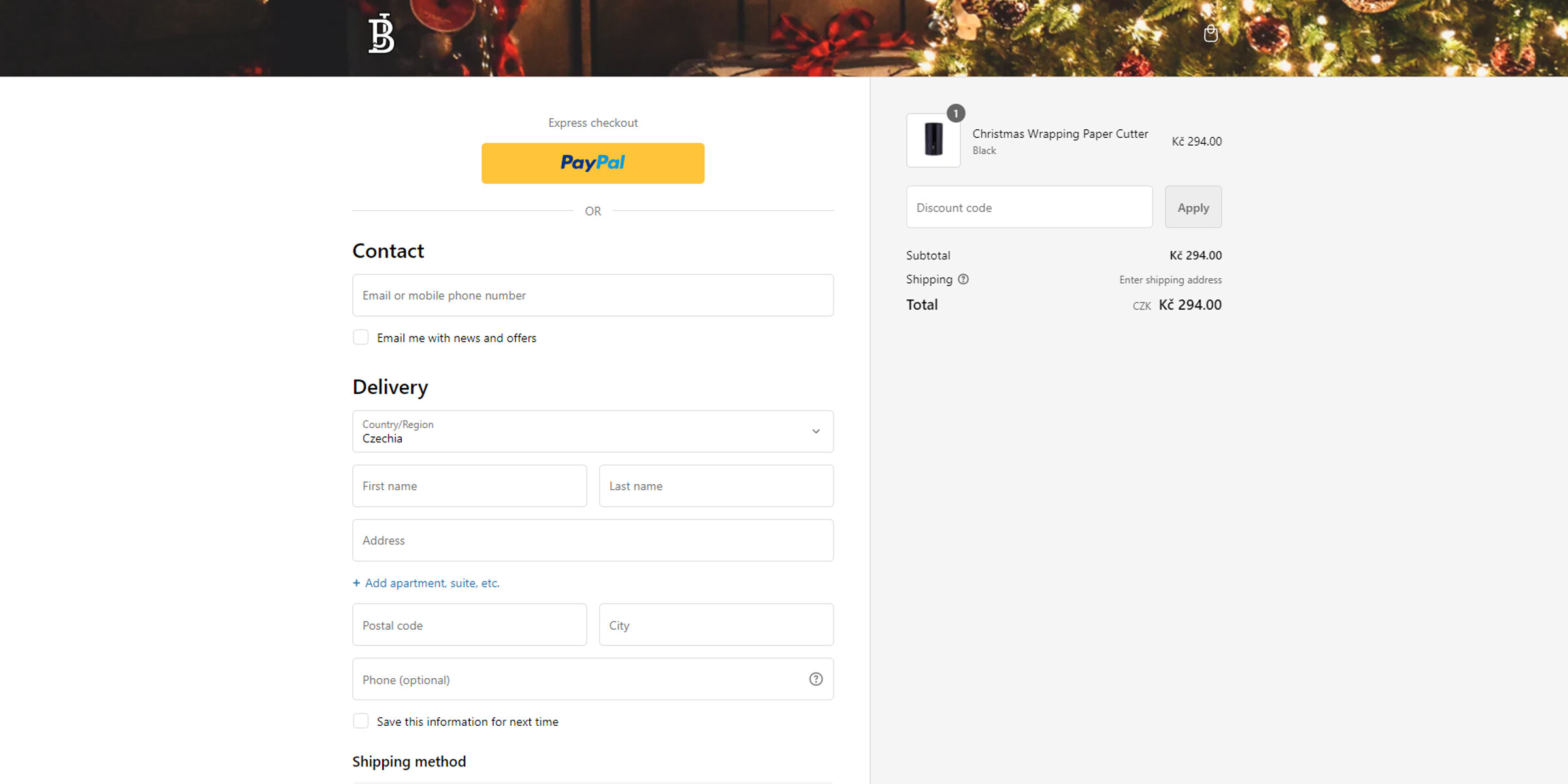Select the First name field
This screenshot has width=1568, height=784.
[469, 486]
